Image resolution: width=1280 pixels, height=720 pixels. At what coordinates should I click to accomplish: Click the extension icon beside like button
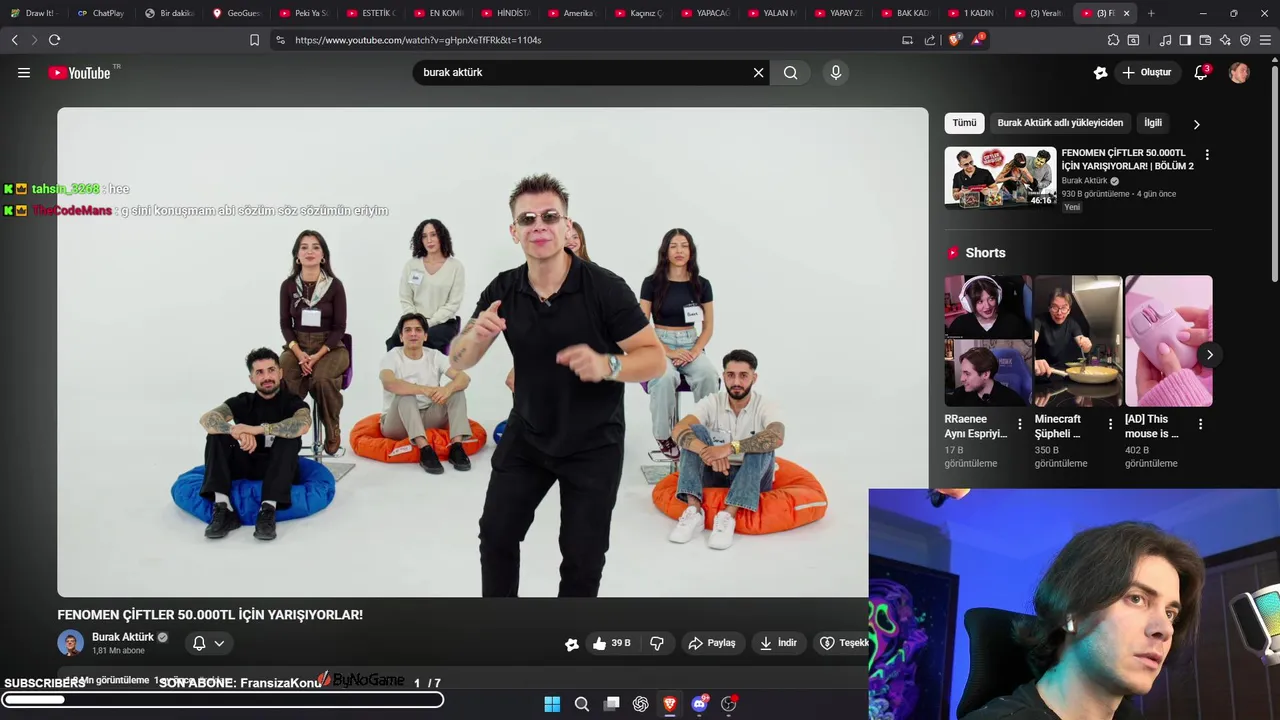(572, 644)
